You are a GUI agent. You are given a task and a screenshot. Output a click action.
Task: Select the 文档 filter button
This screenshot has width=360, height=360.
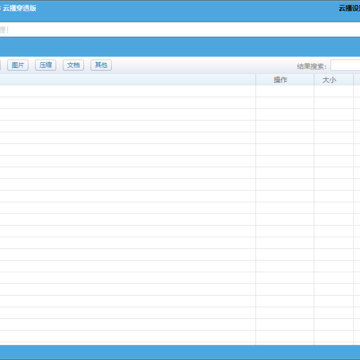point(73,65)
